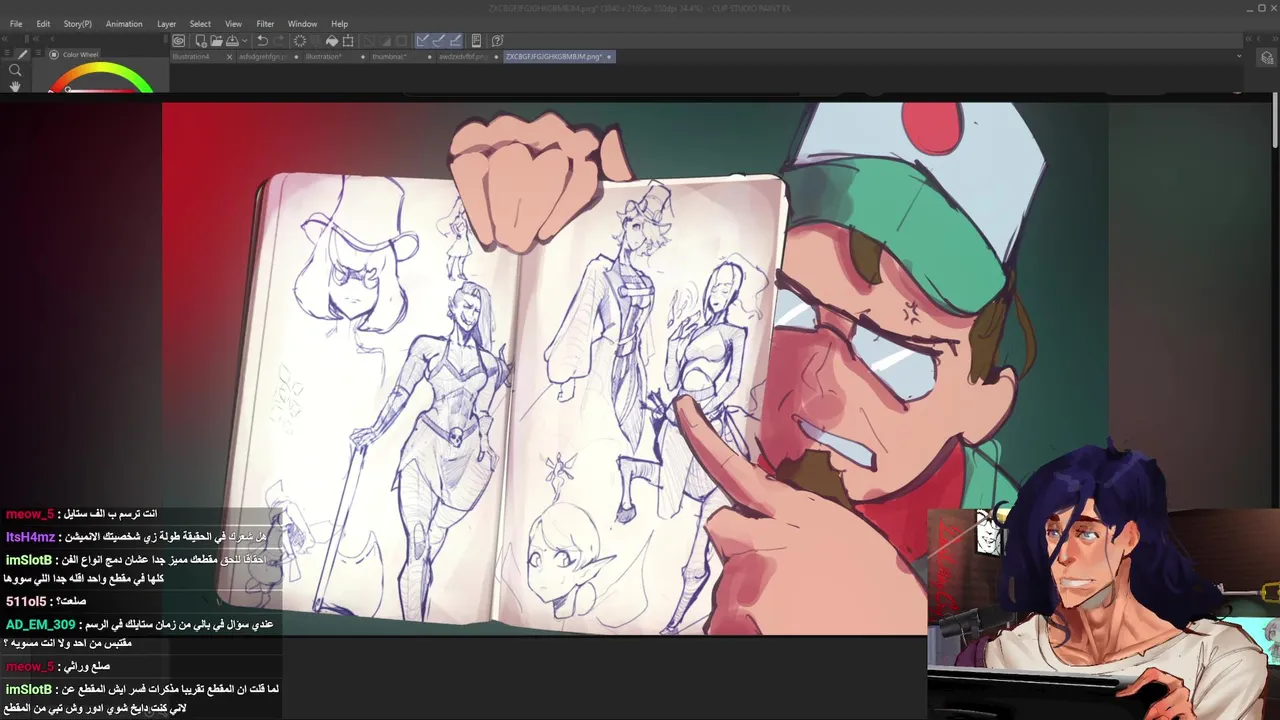Open the Material palette icon at right
Image resolution: width=1280 pixels, height=720 pixels.
(x=1266, y=58)
